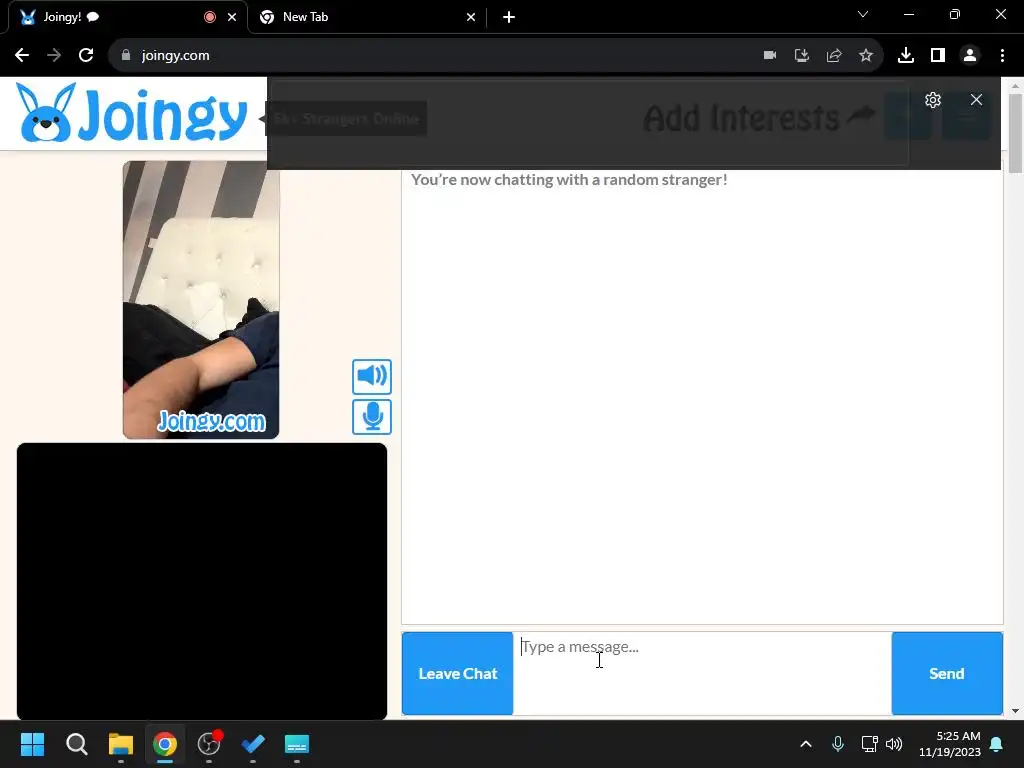Expand the system tray hidden icons chevron
Image resolution: width=1024 pixels, height=768 pixels.
(x=806, y=744)
